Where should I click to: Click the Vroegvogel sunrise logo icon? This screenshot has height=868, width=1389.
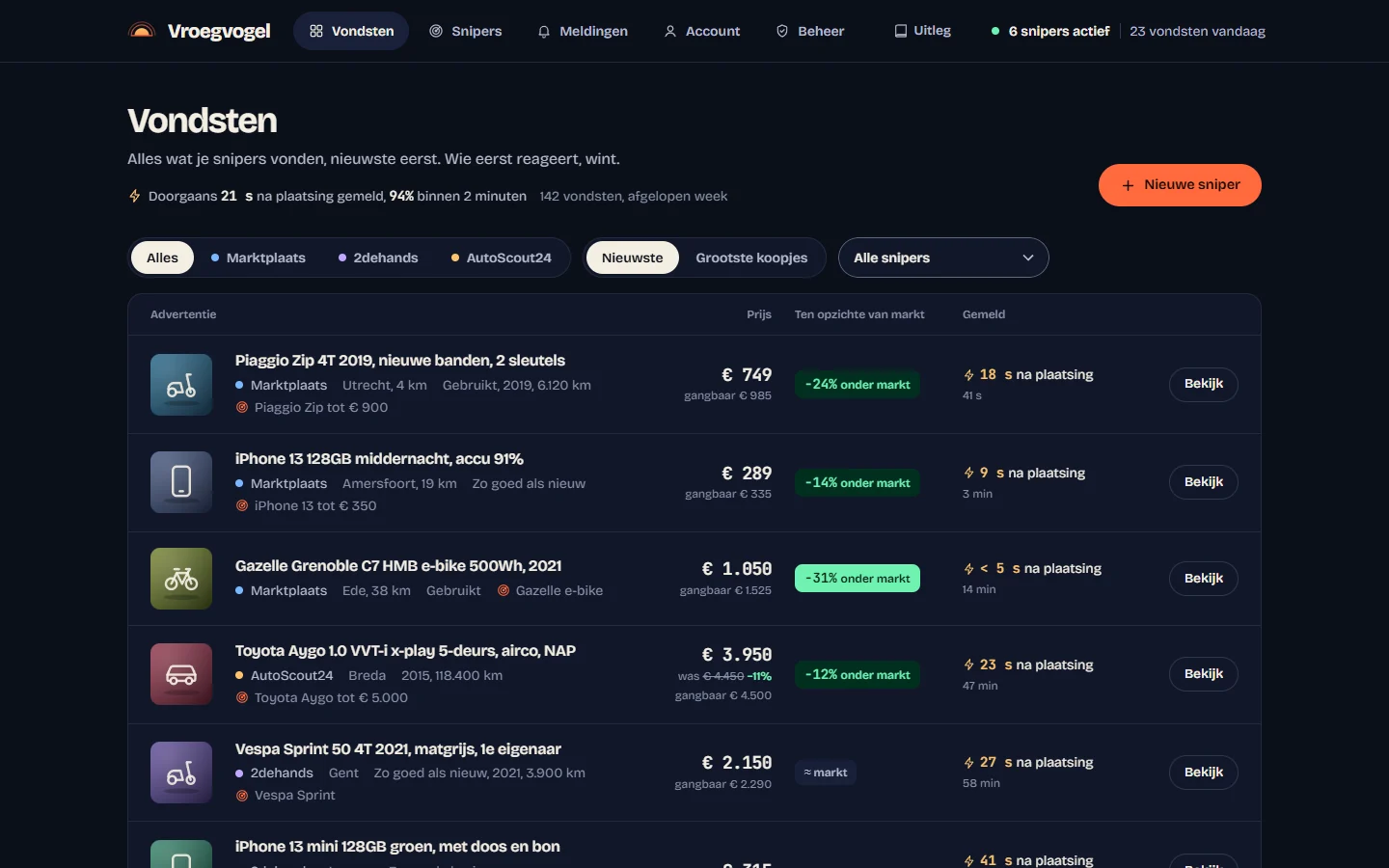(x=142, y=31)
